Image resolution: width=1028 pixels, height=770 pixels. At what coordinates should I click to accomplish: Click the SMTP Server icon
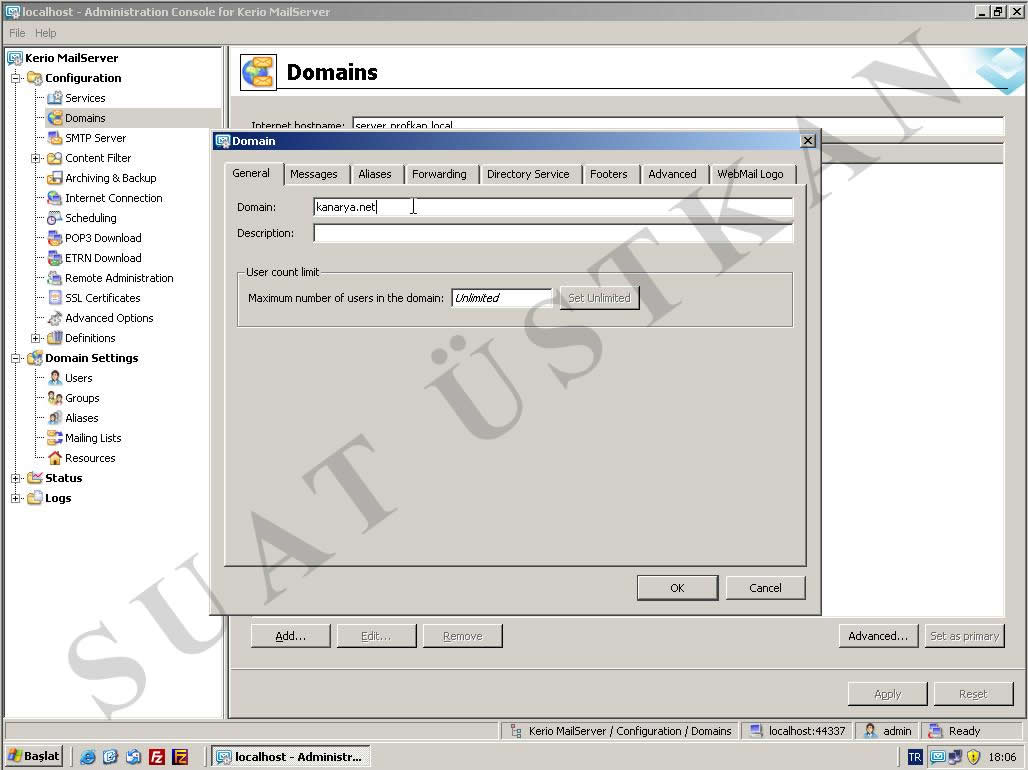(55, 138)
